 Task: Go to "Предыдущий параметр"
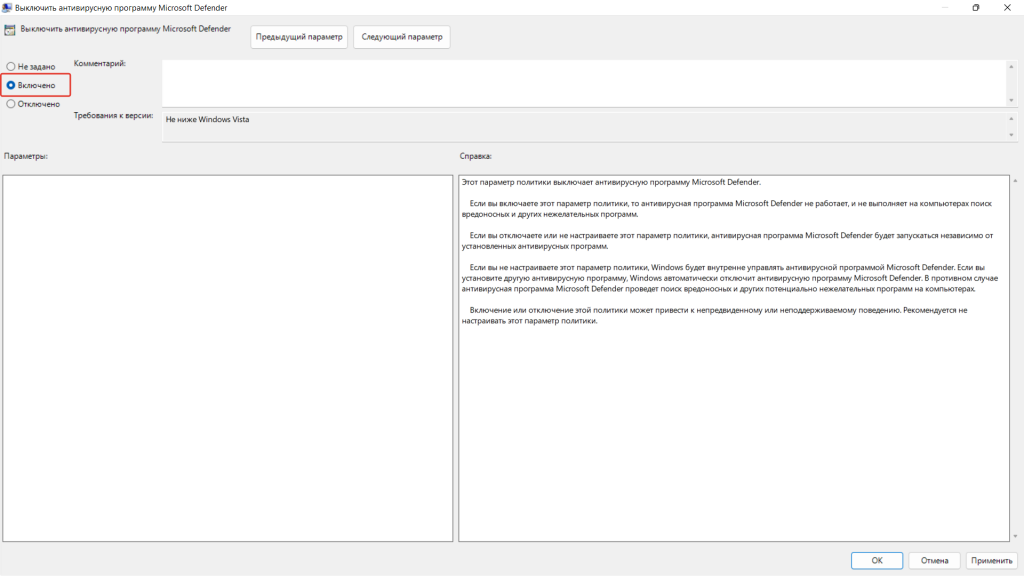point(298,37)
